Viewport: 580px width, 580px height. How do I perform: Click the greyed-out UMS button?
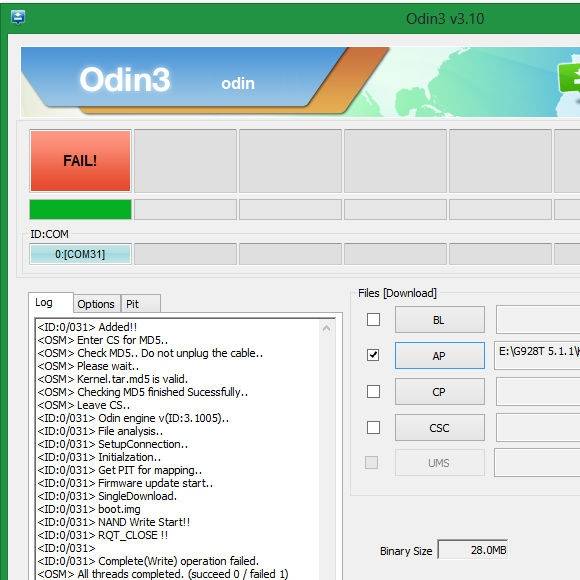439,463
